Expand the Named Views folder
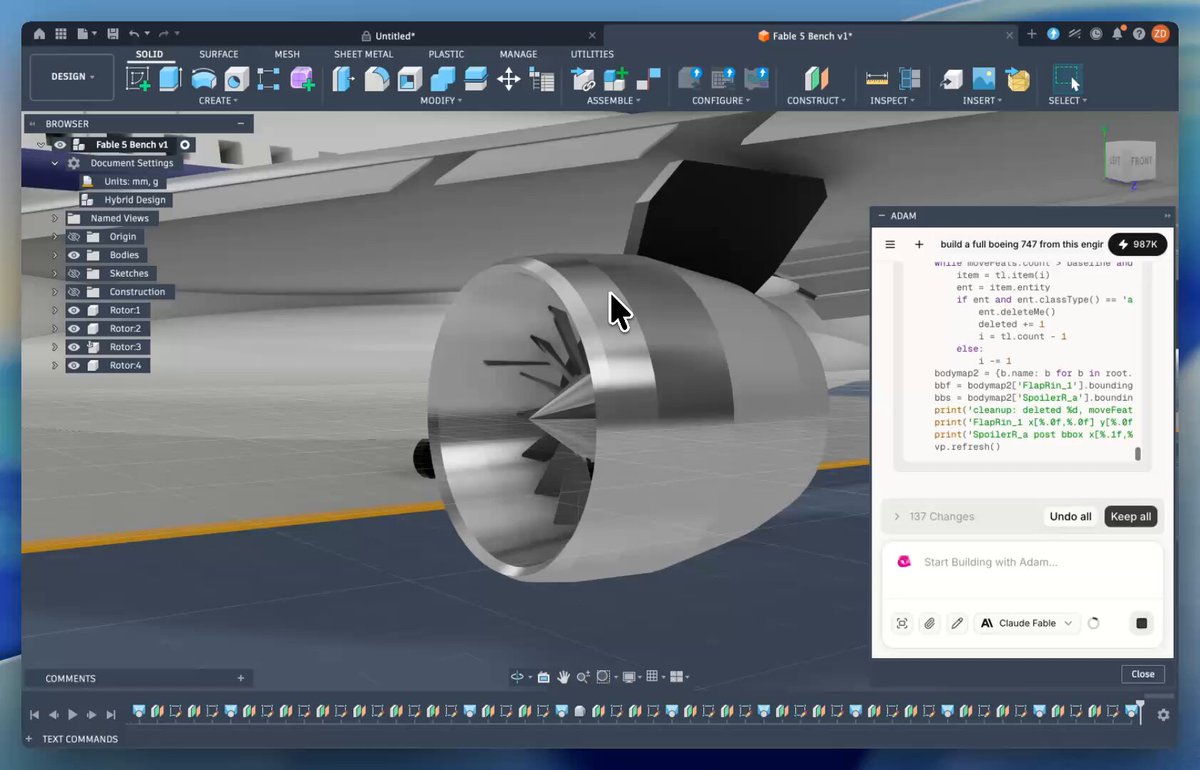Screen dimensions: 1200x770 point(56,218)
